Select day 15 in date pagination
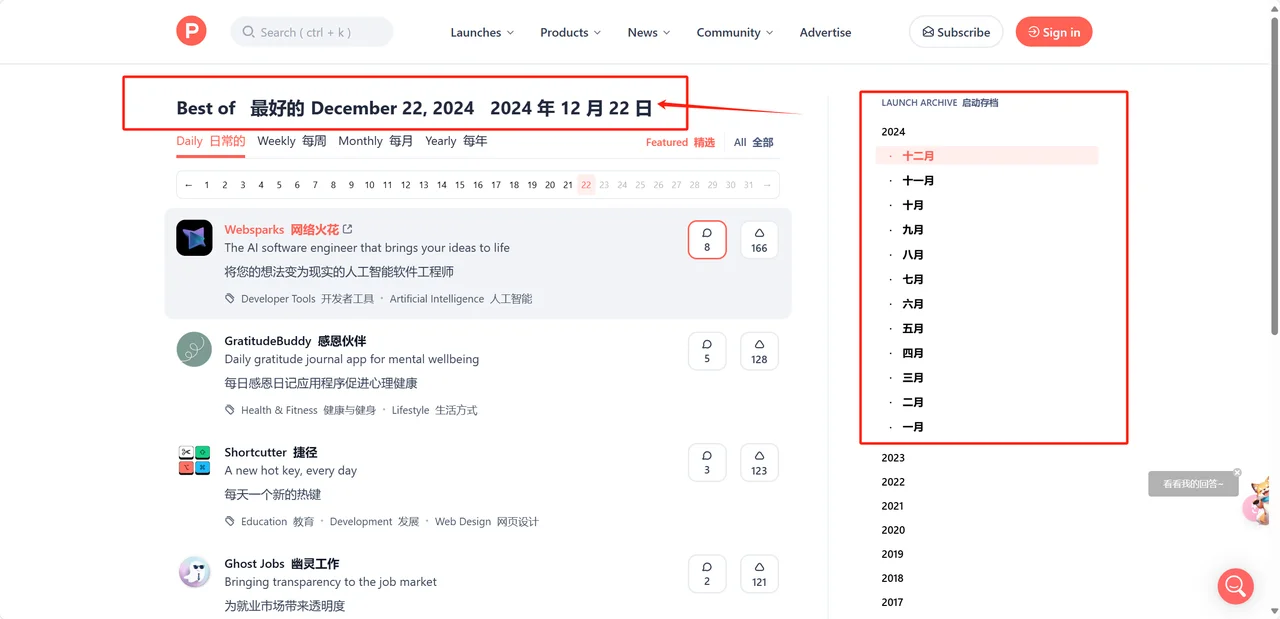The height and width of the screenshot is (619, 1280). point(460,185)
